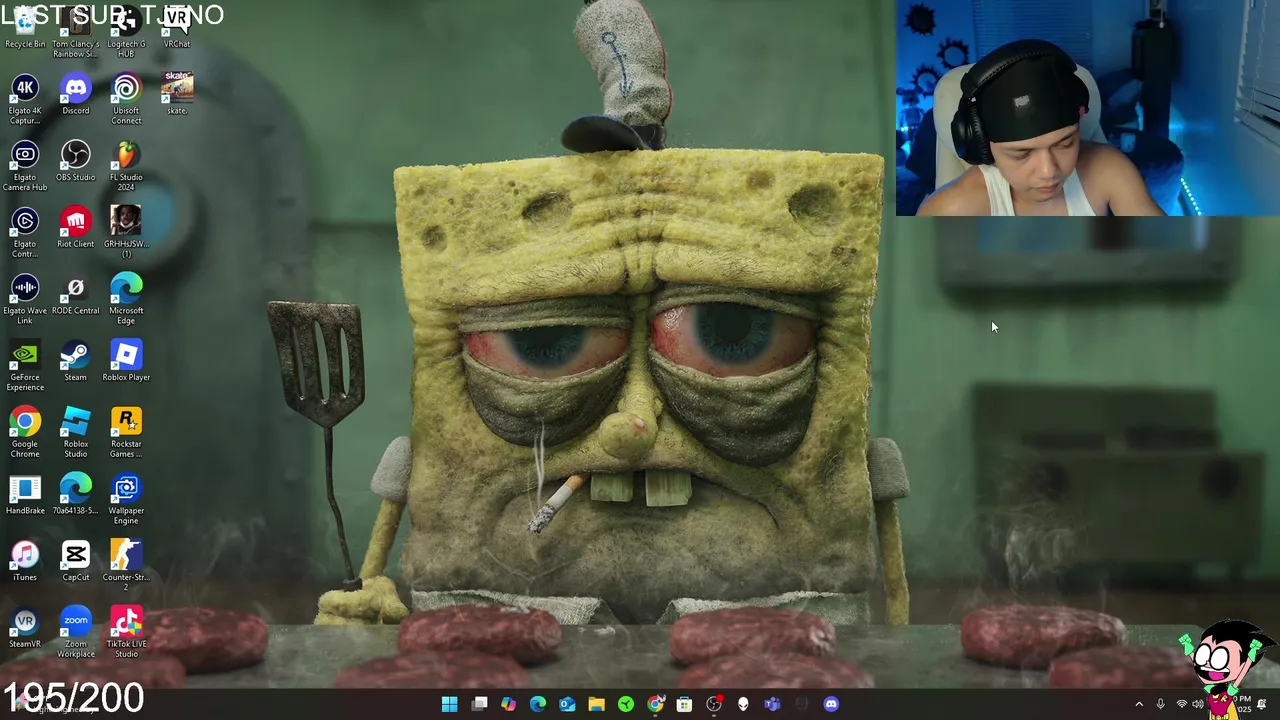
Task: Select the SteamVR desktop shortcut
Action: pos(25,628)
